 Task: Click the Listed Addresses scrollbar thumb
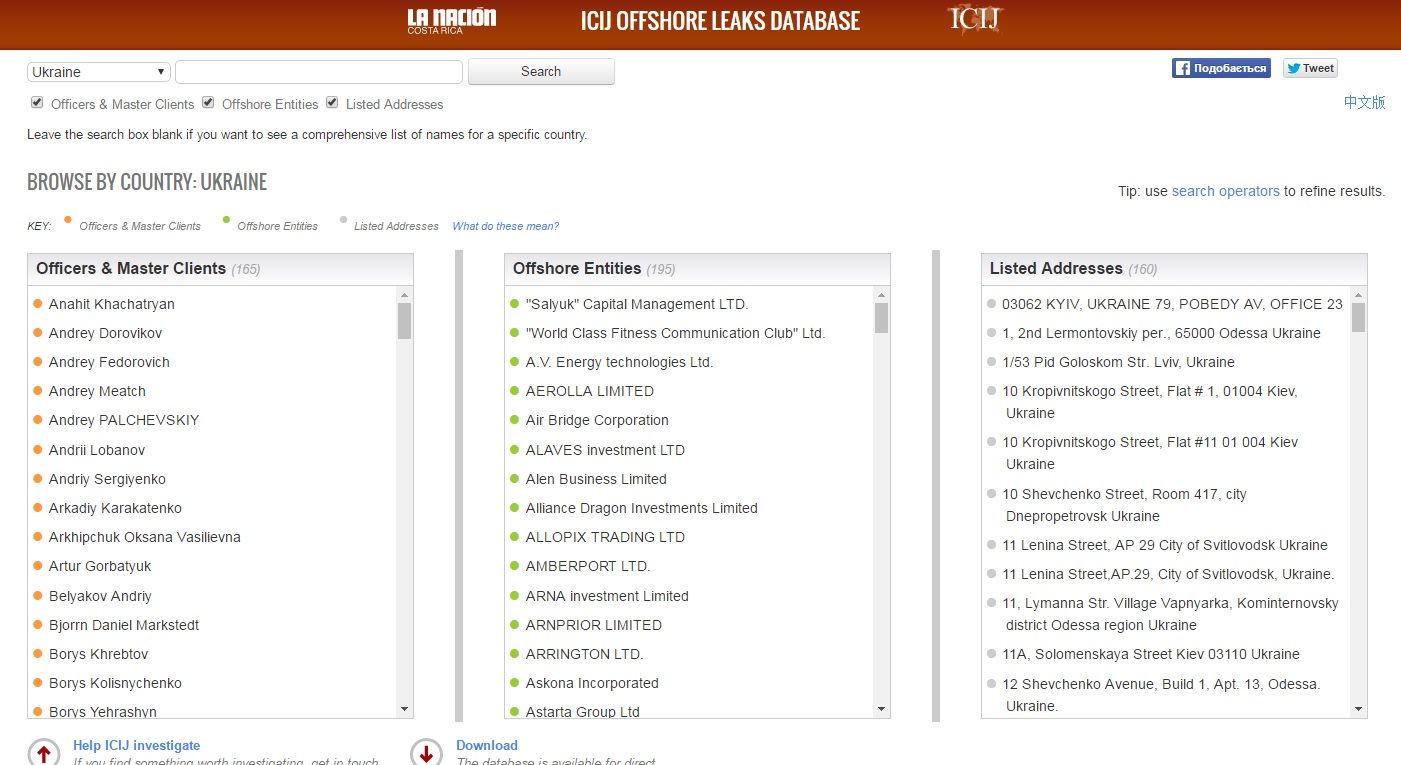point(1358,318)
